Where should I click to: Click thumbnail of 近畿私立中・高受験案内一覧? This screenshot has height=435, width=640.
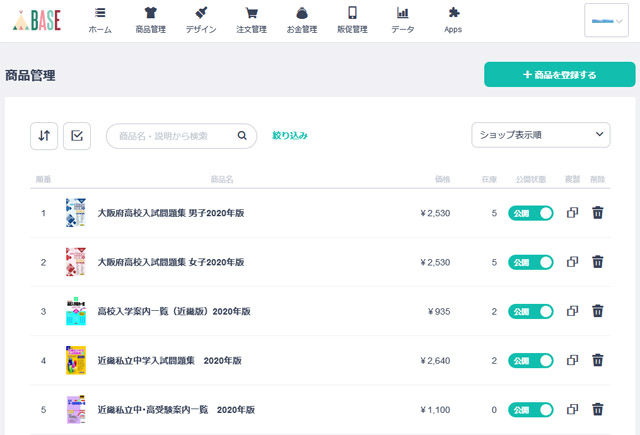pos(76,409)
